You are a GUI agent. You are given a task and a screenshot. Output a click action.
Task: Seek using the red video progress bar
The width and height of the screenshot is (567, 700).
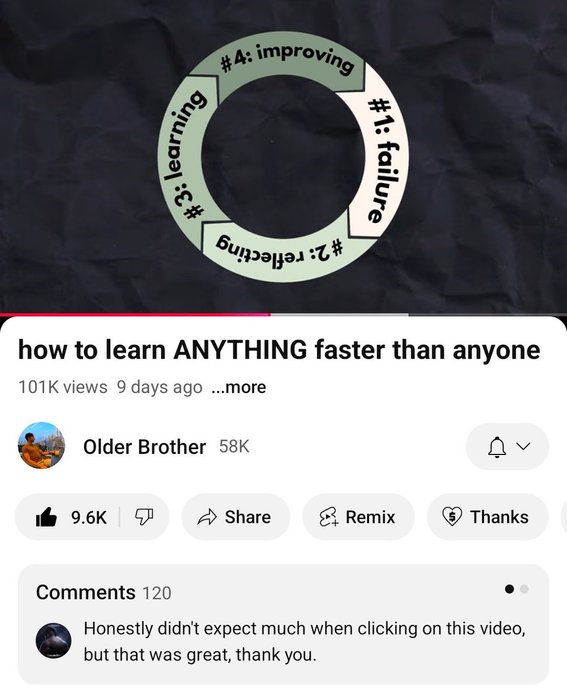(x=135, y=315)
